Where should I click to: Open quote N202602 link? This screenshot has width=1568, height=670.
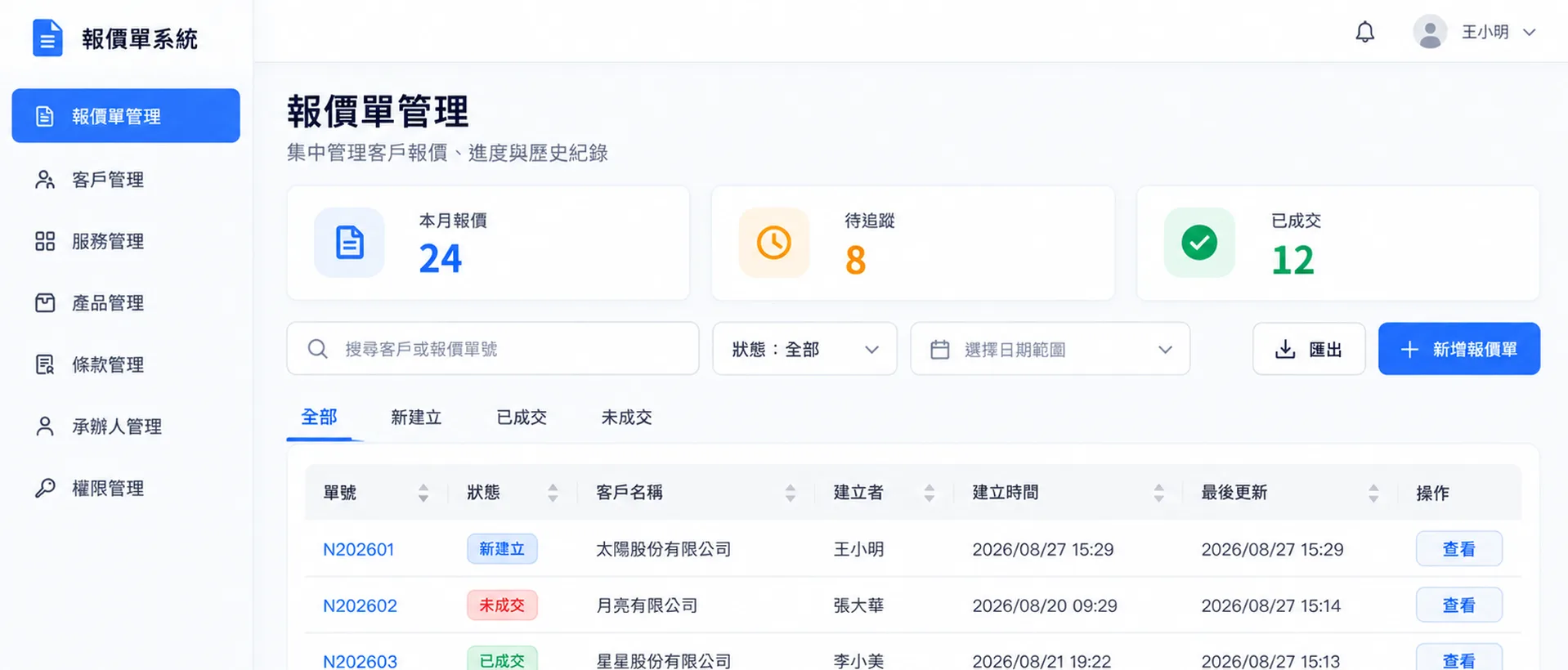point(360,605)
